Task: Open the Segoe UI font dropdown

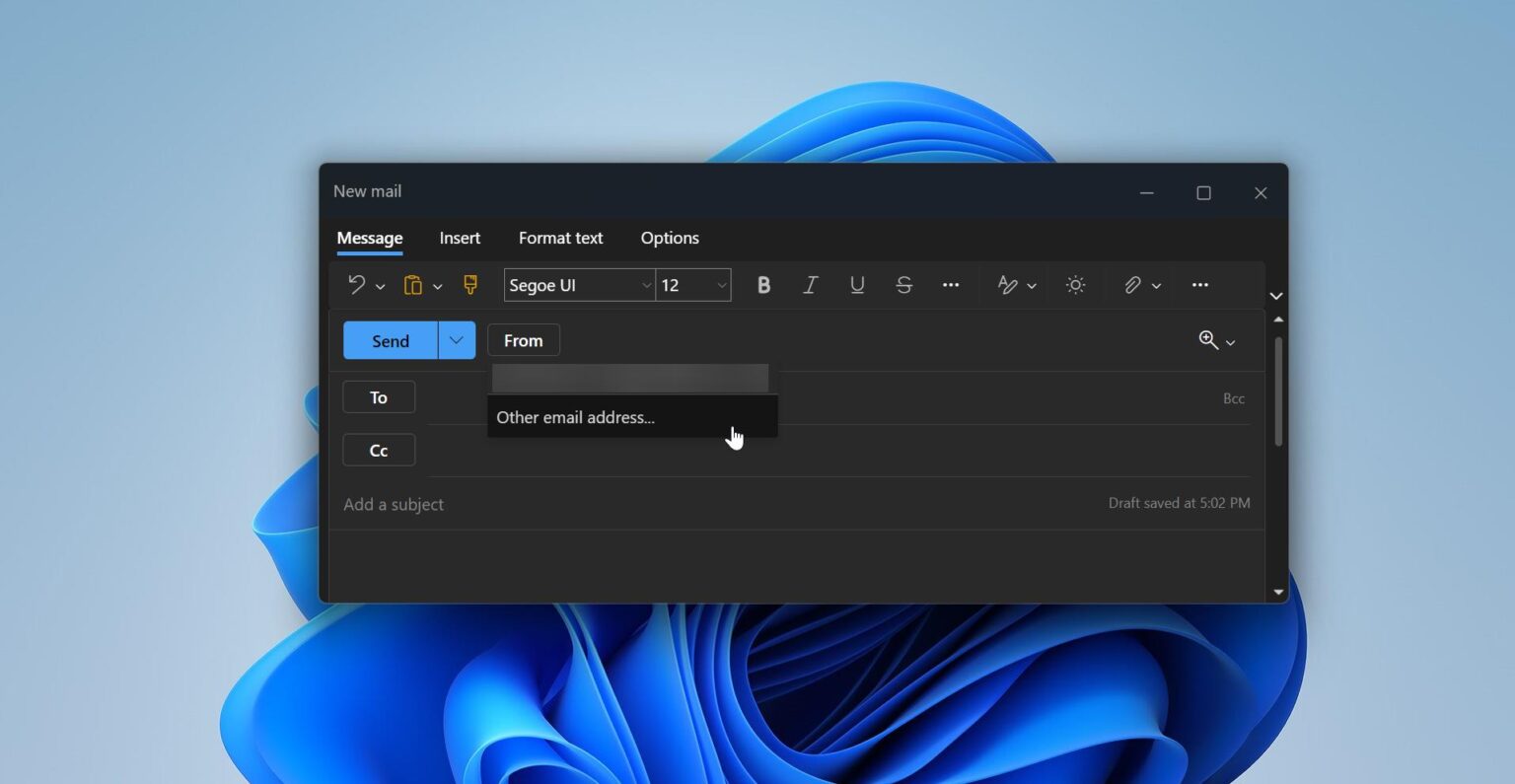Action: point(579,285)
